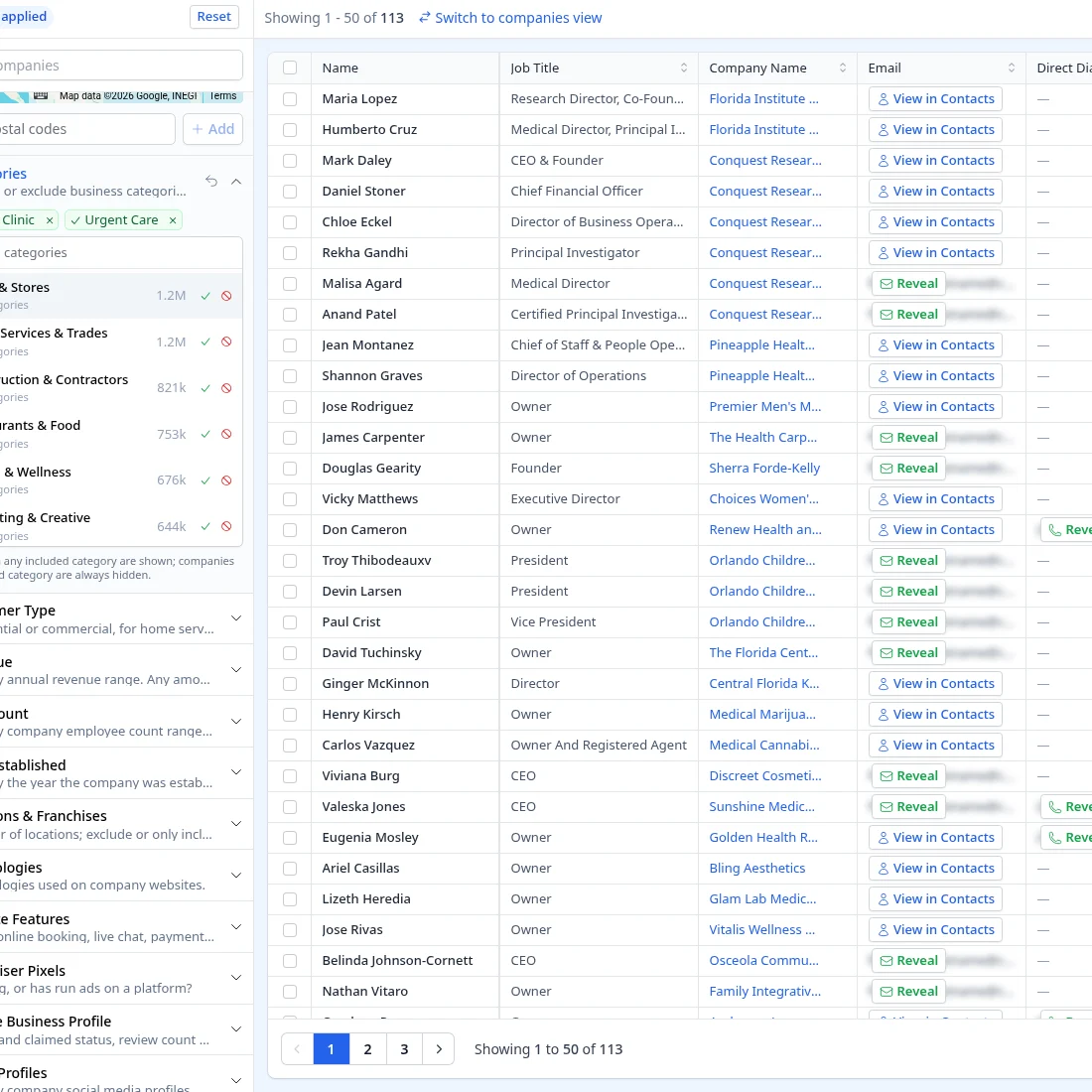
Task: Select Vicky Matthews row checkbox
Action: coord(290,499)
